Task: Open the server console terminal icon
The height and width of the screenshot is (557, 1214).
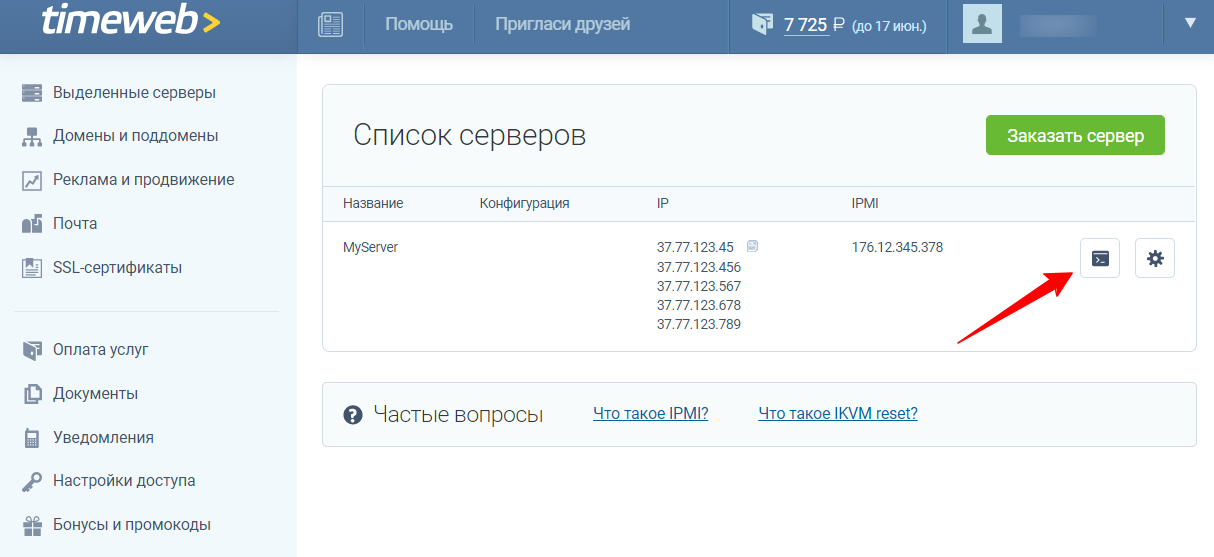Action: click(1099, 258)
